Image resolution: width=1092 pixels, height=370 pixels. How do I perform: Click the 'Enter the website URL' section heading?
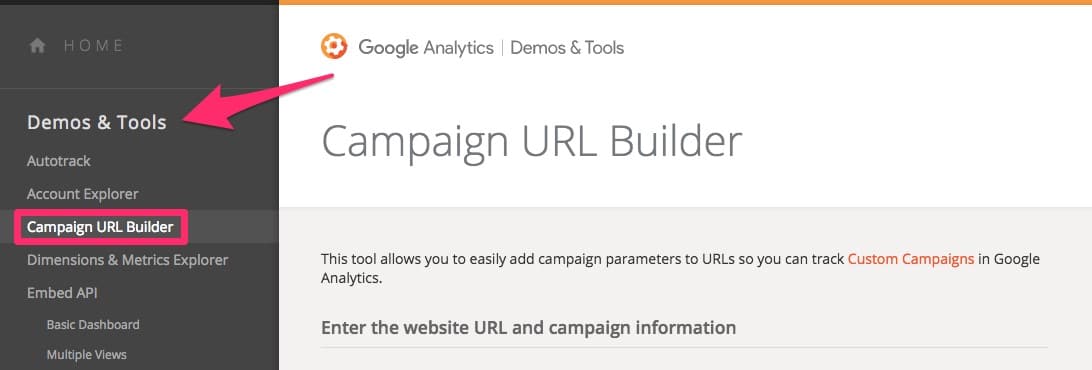click(529, 327)
